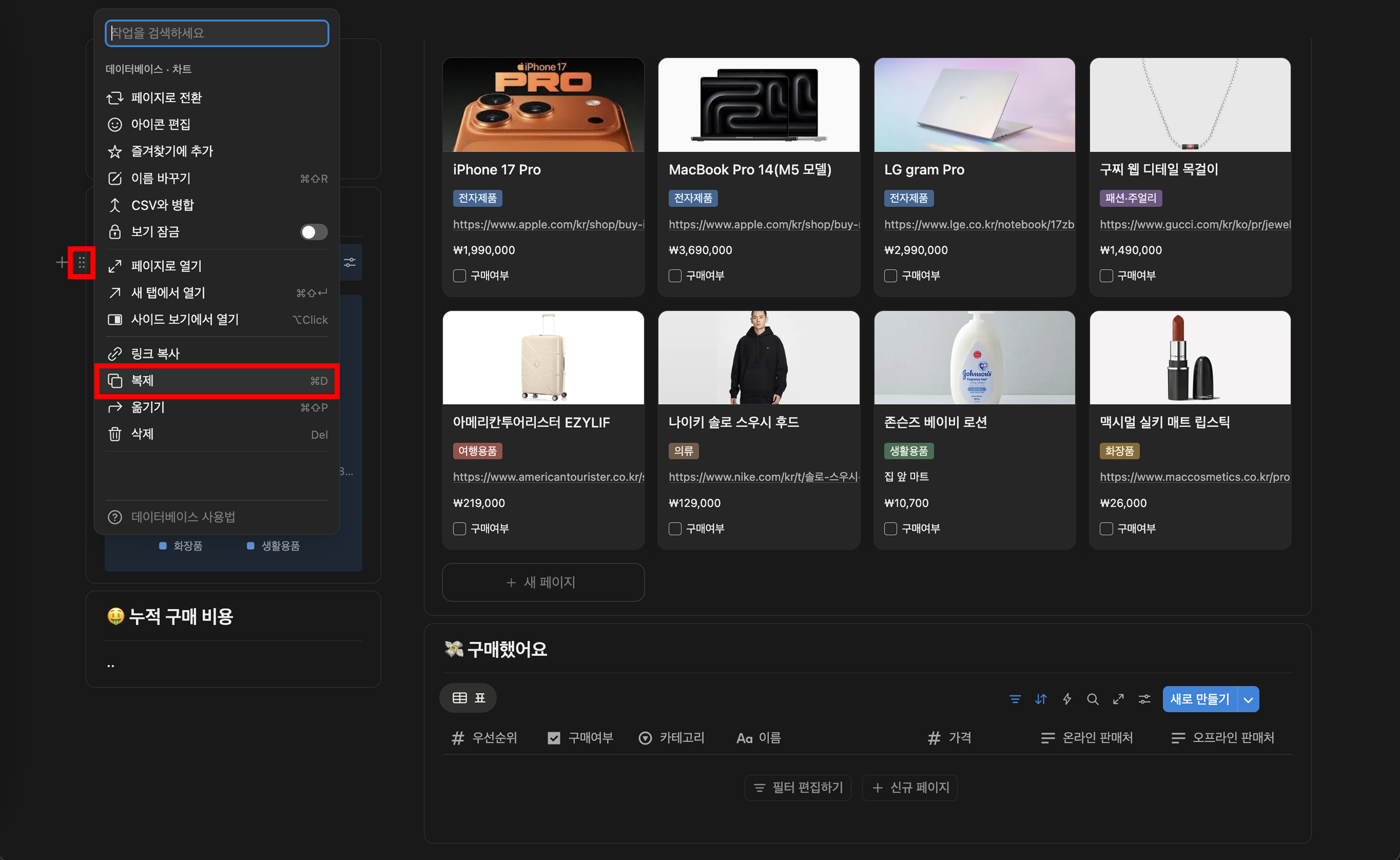The width and height of the screenshot is (1400, 860).
Task: Click the plus icon beside the drag handle
Action: coord(62,262)
